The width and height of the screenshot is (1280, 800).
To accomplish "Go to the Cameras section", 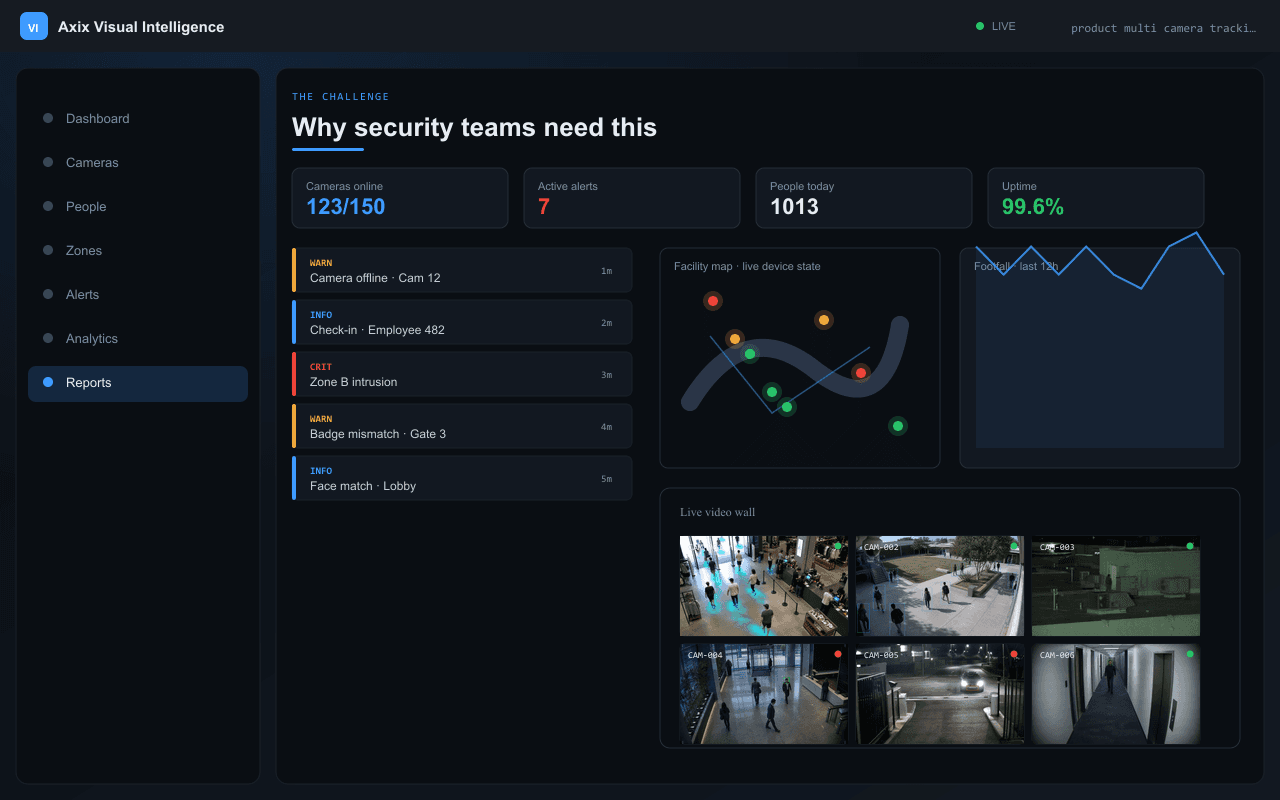I will 138,162.
